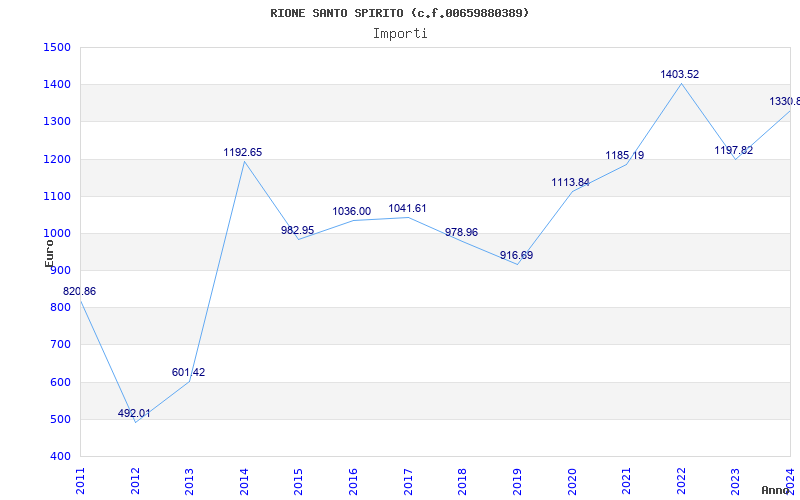The width and height of the screenshot is (800, 500).
Task: Select the 820.86 data label
Action: point(79,291)
